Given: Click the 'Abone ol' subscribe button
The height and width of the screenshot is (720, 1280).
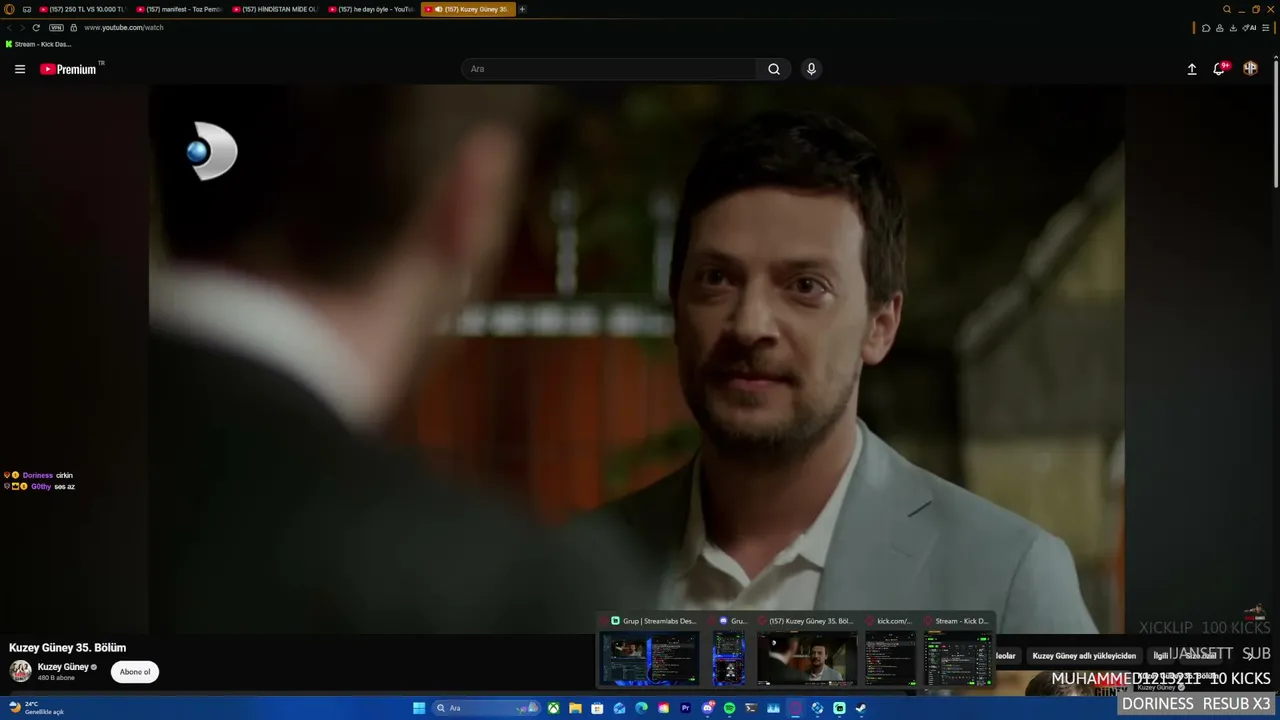Looking at the screenshot, I should [x=135, y=672].
